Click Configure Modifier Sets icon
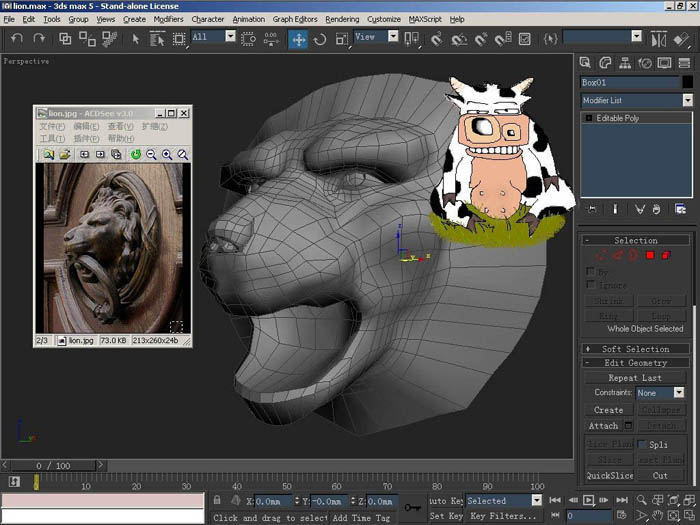Viewport: 700px width, 525px height. 680,209
